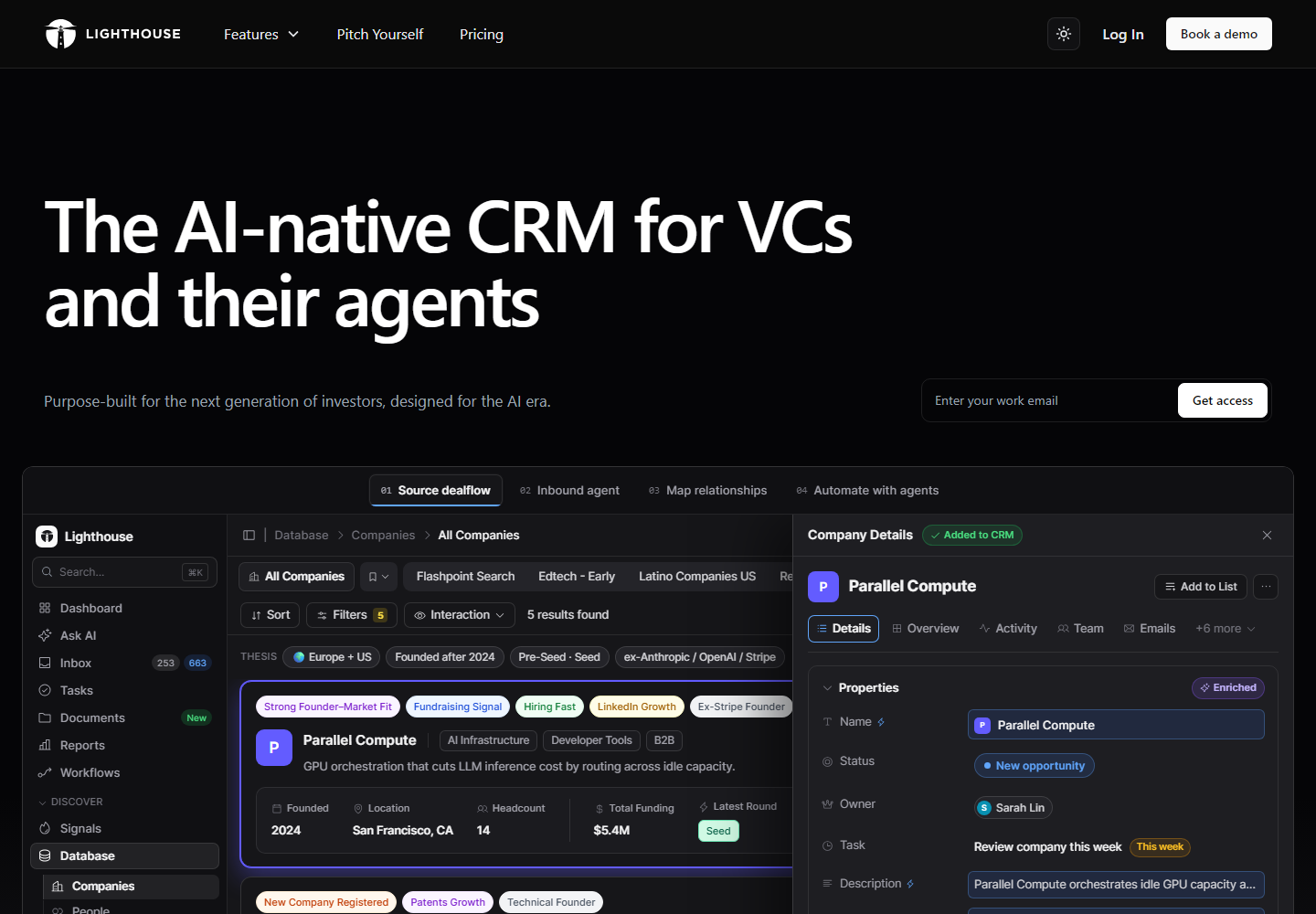Click the Dashboard grid icon
Viewport: 1316px width, 914px height.
(x=45, y=608)
